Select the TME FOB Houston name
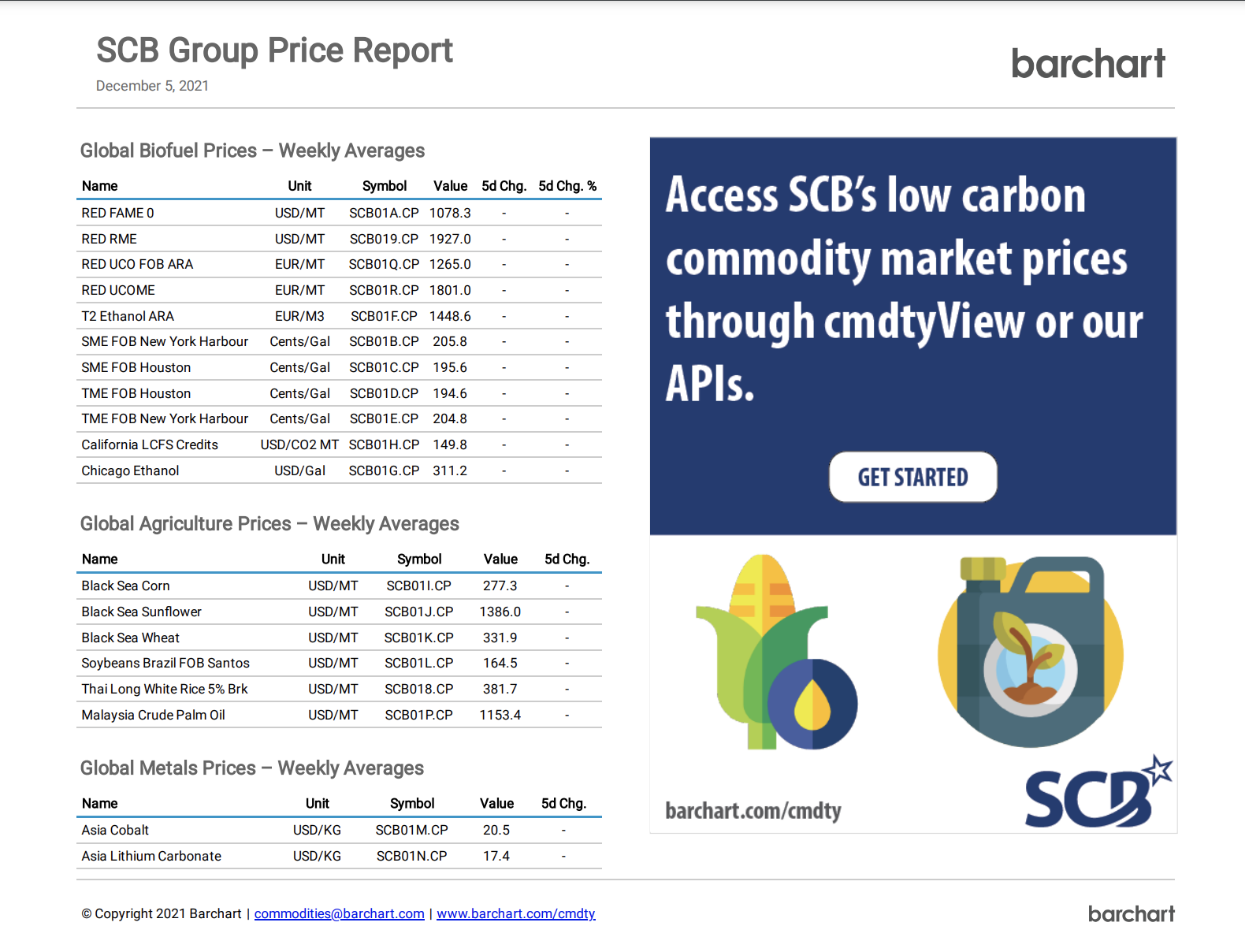This screenshot has height=952, width=1245. click(136, 393)
